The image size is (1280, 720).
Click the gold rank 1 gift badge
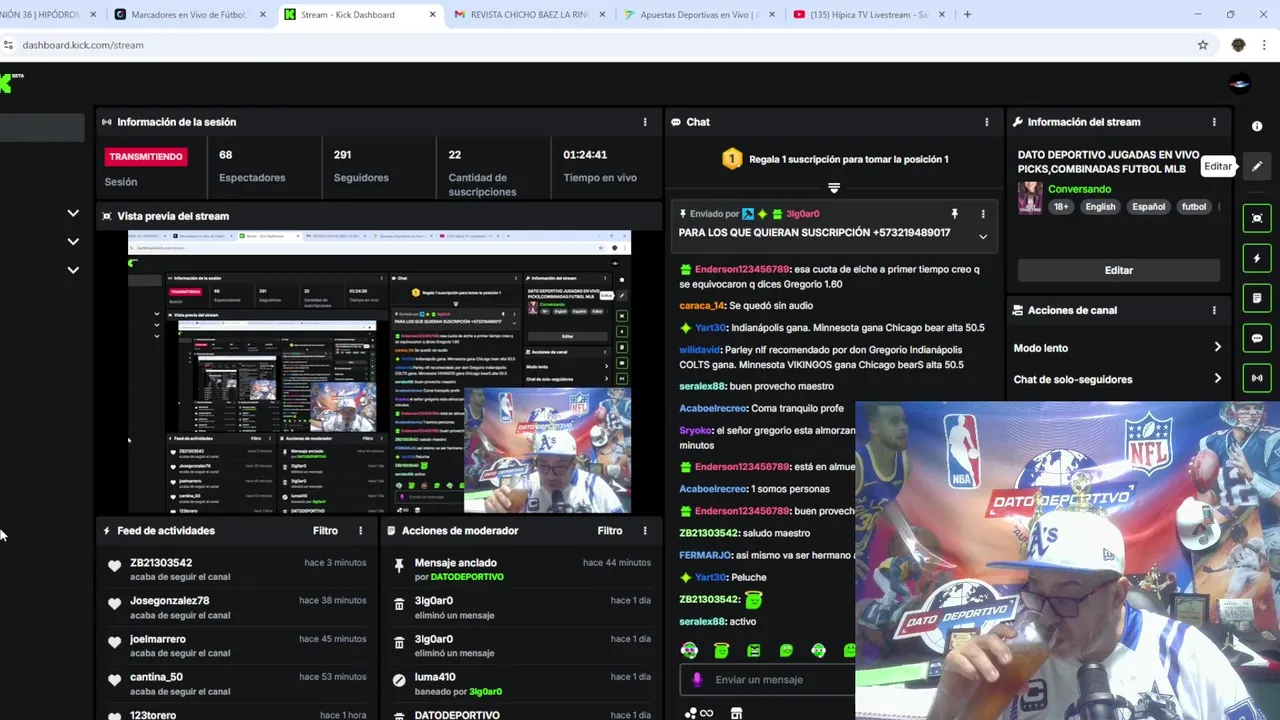(x=732, y=159)
